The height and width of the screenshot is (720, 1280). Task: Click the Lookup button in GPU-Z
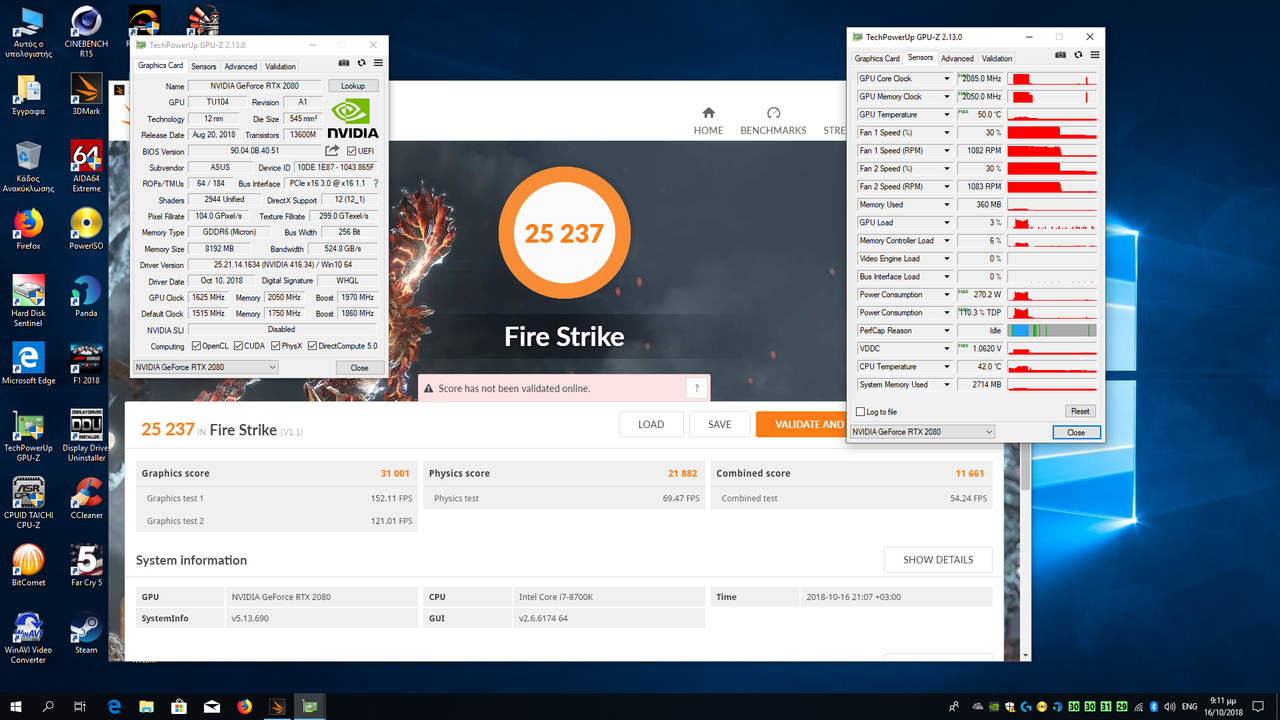coord(353,86)
